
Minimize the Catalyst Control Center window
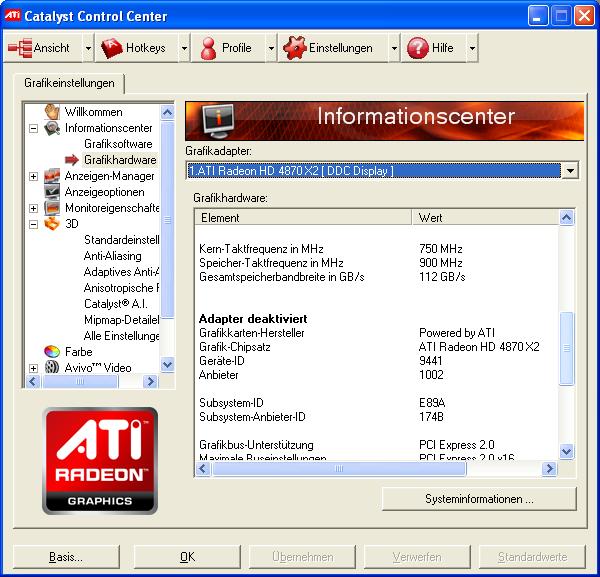click(538, 16)
